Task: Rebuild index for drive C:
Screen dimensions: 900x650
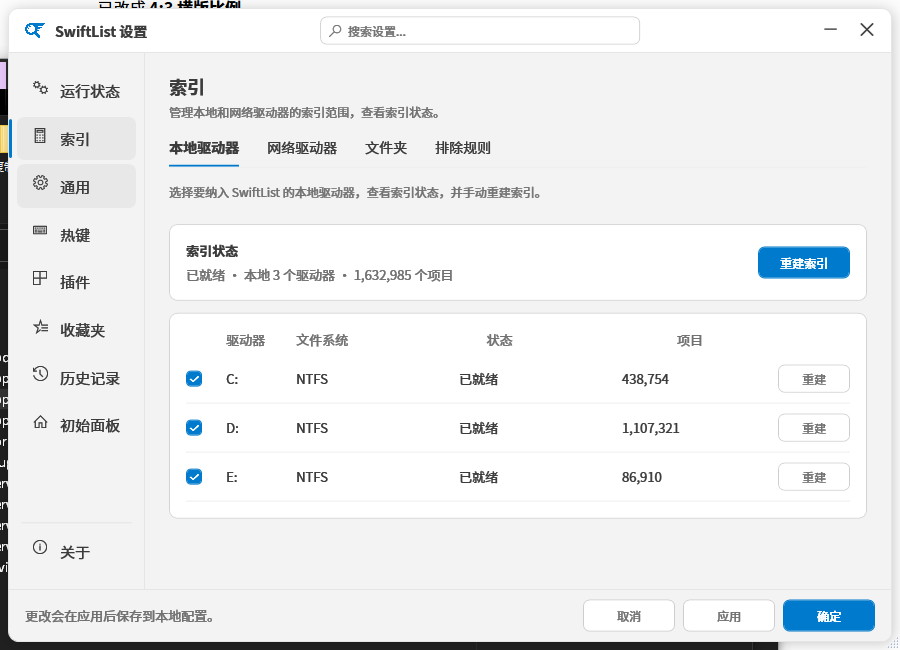Action: click(813, 379)
